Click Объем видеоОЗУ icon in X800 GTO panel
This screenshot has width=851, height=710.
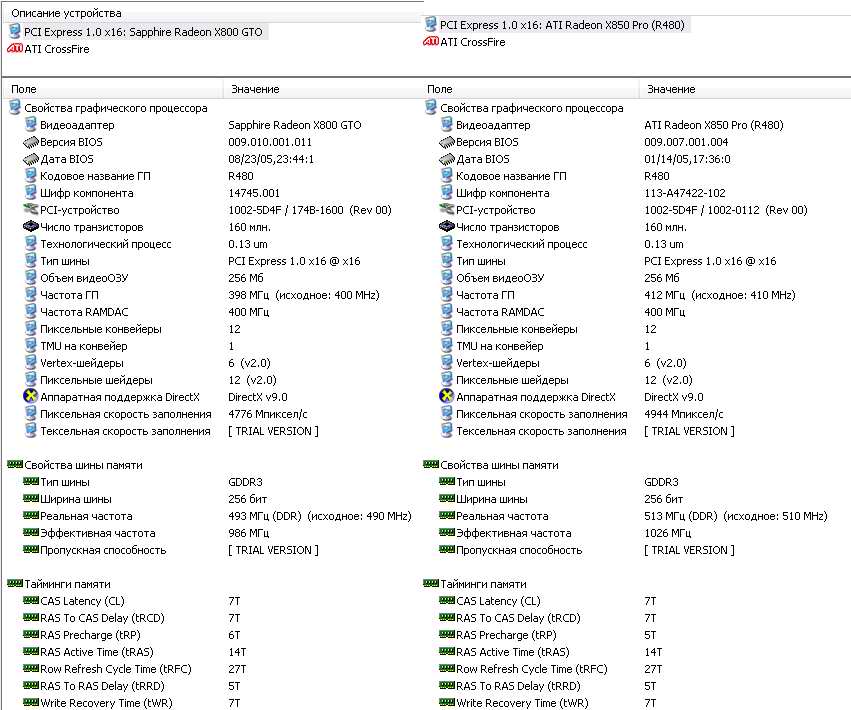point(31,278)
